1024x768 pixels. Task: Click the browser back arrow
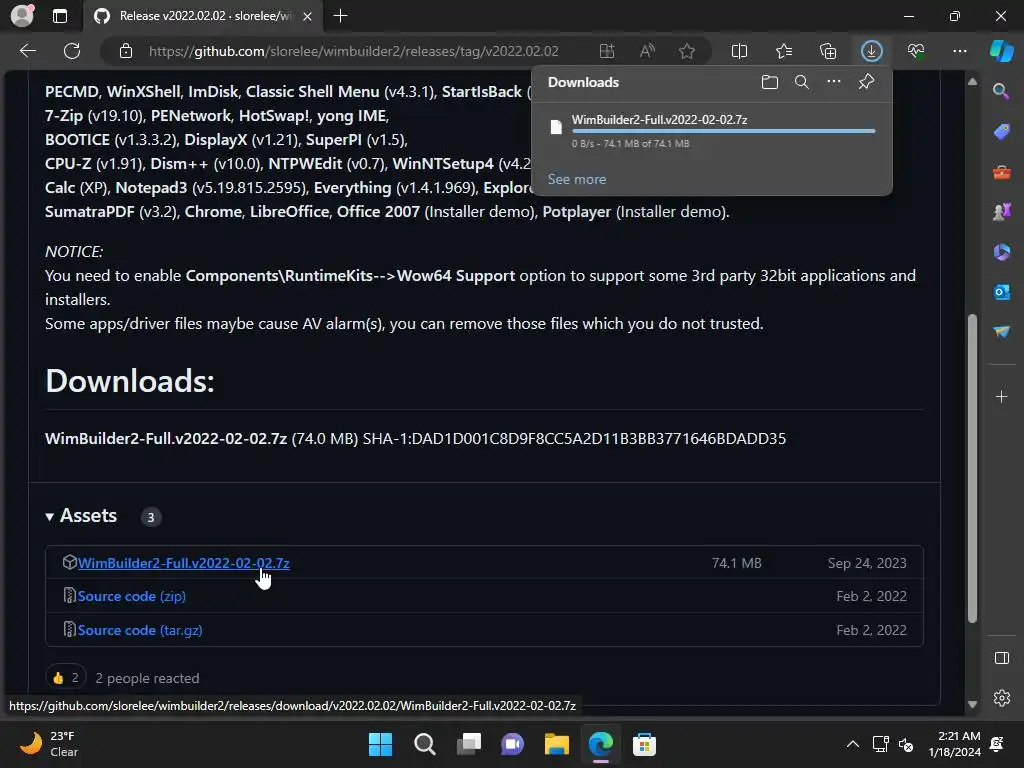pyautogui.click(x=28, y=51)
